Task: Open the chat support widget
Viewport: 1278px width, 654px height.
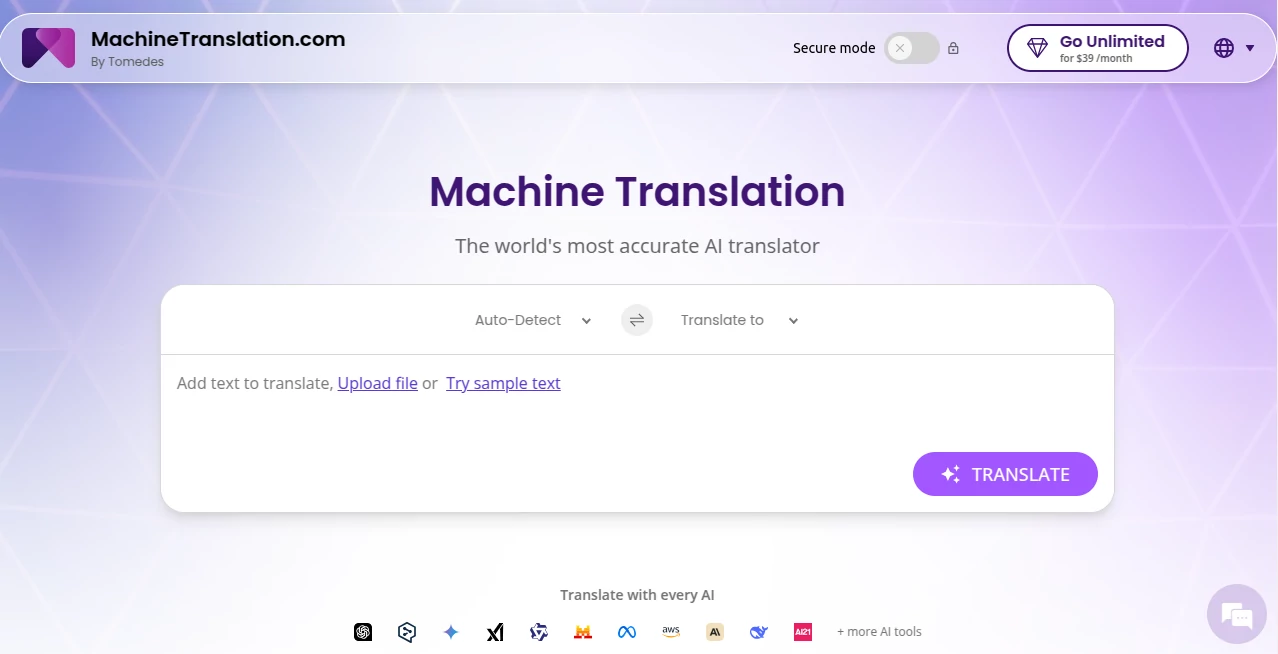Action: 1236,615
